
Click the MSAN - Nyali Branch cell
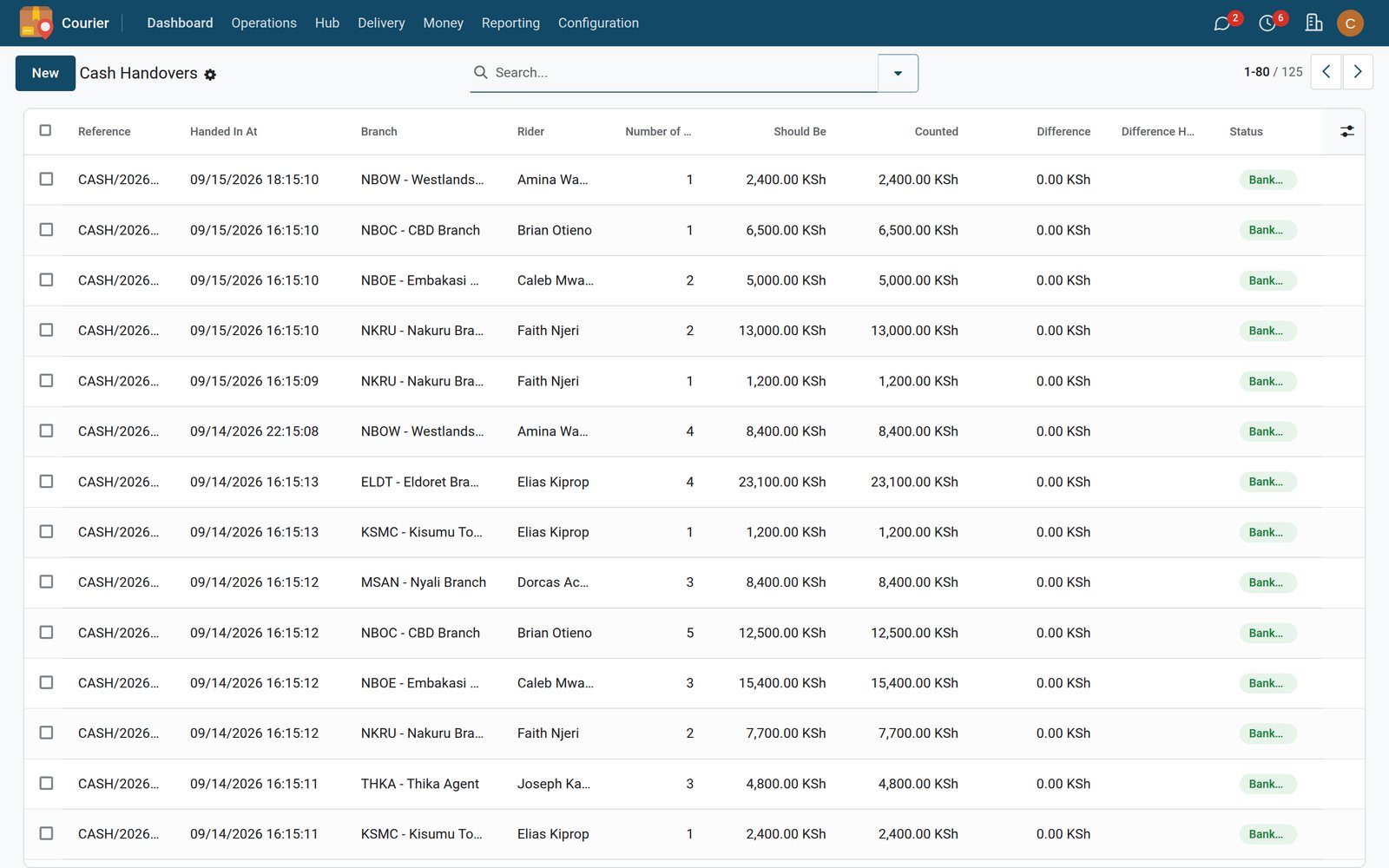tap(424, 582)
